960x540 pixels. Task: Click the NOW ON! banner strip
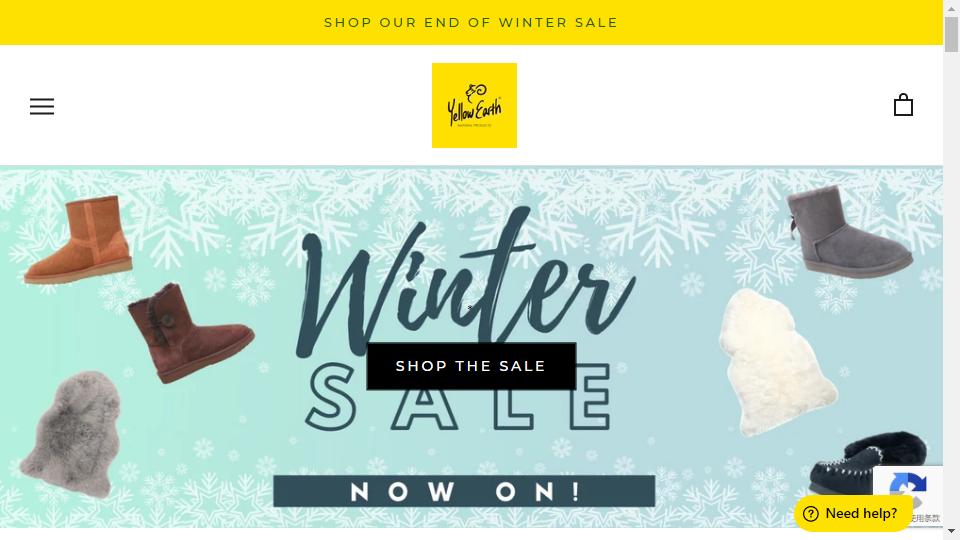coord(464,491)
